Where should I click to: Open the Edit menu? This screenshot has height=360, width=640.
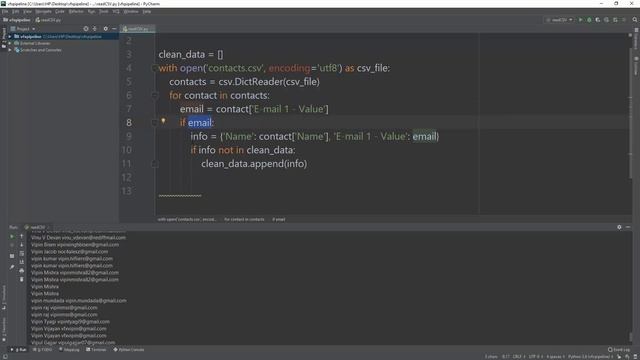[x=16, y=11]
